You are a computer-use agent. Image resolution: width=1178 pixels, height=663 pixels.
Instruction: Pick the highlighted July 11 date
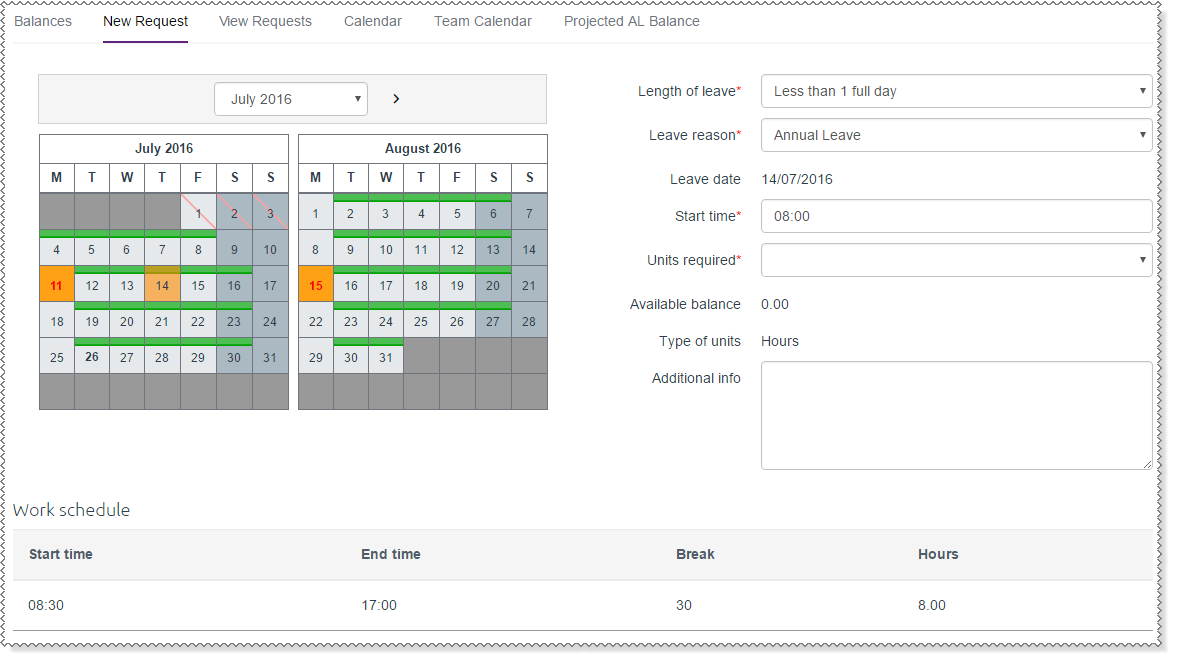coord(56,286)
